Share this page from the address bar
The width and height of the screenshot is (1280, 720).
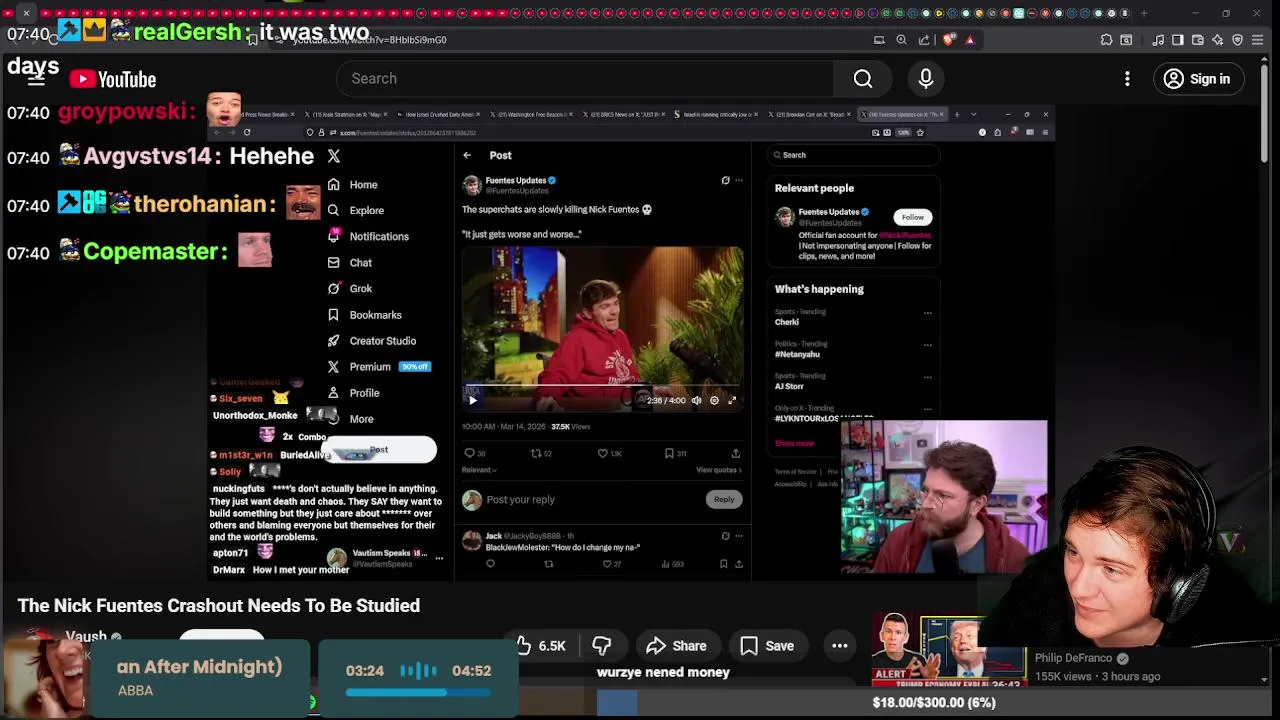[924, 40]
